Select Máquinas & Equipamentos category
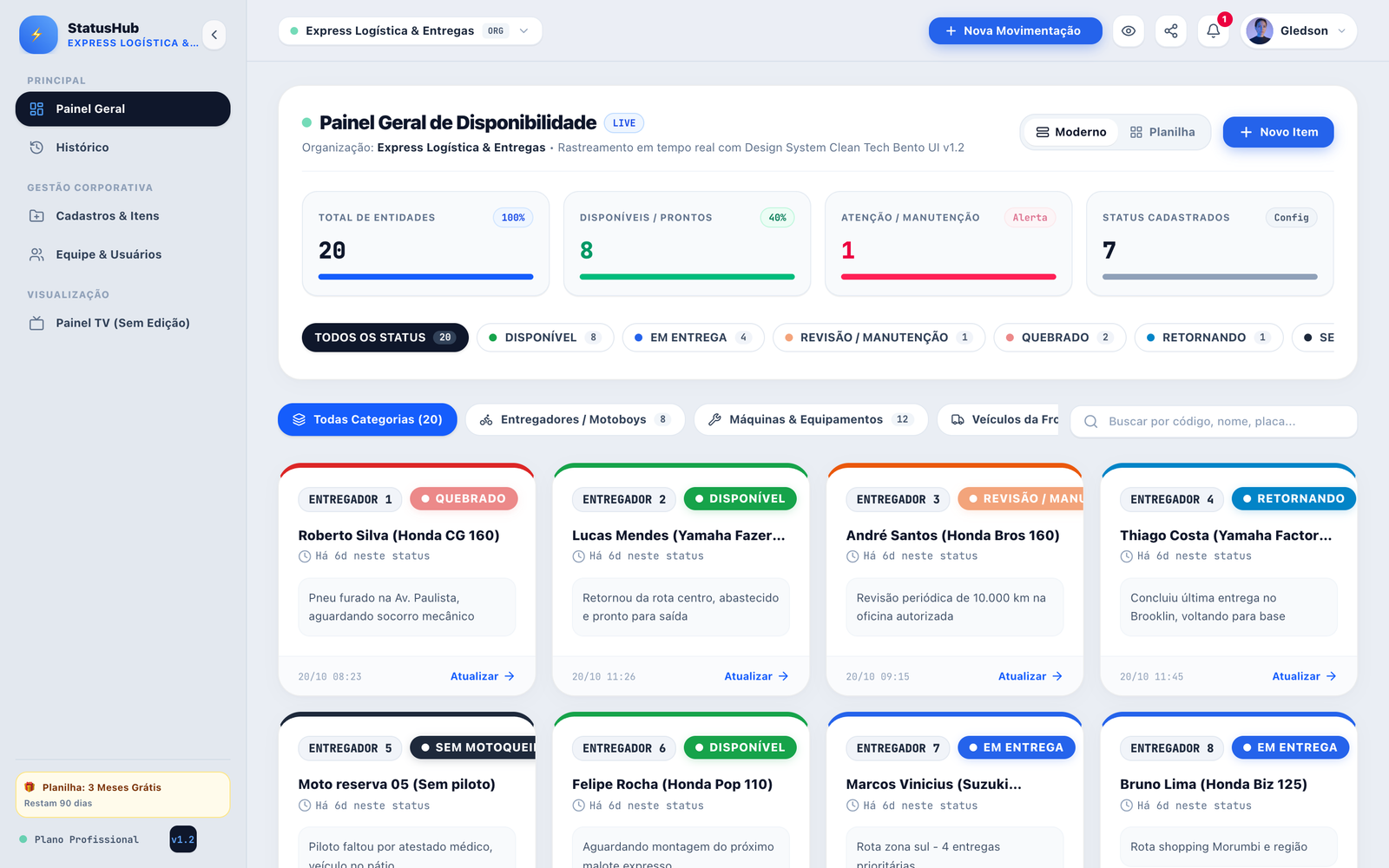 pos(811,419)
